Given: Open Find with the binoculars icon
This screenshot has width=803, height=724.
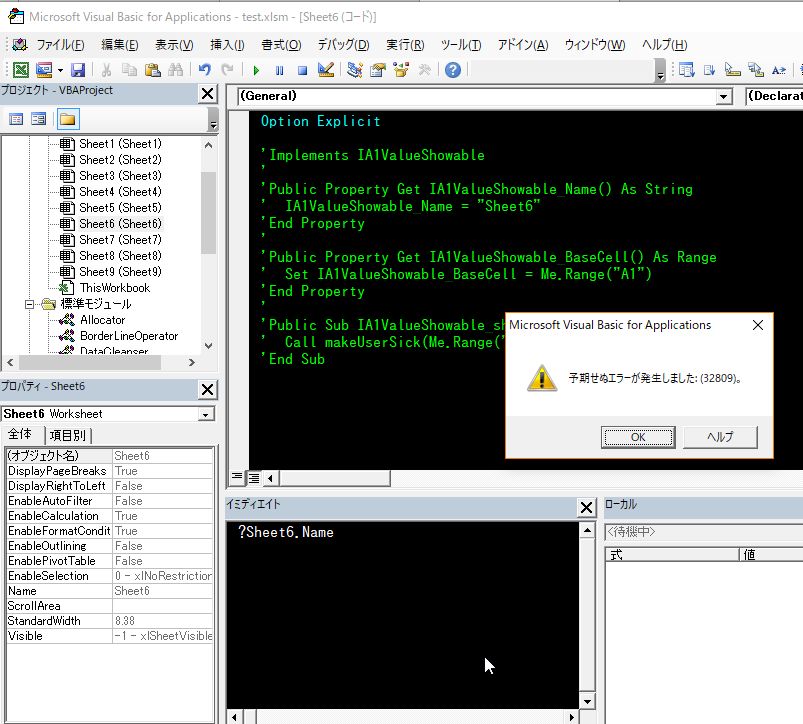Looking at the screenshot, I should coord(175,69).
